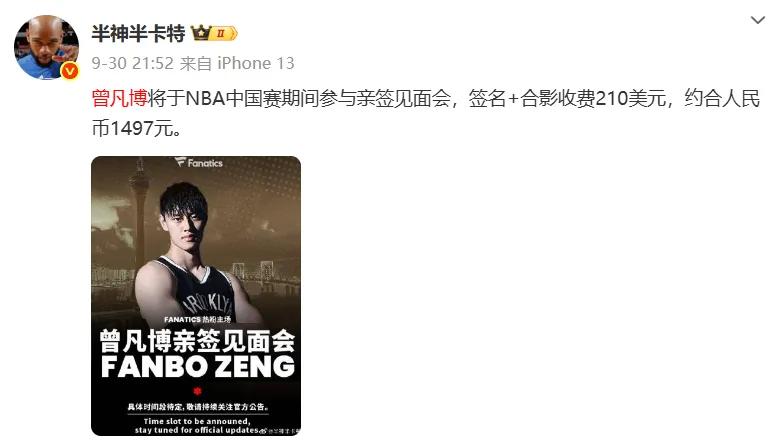Click the Weibo watermark at poster bottom corner

tap(279, 431)
